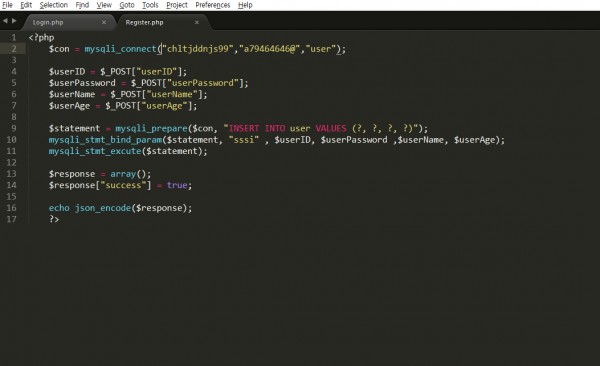
Task: Click line number 1 in gutter
Action: point(14,38)
